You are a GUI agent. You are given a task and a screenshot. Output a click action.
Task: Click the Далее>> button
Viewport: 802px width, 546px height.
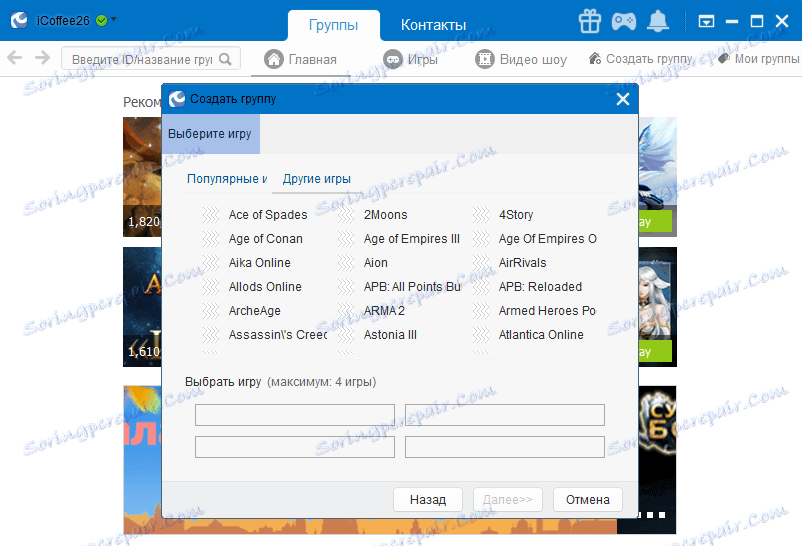click(x=507, y=499)
